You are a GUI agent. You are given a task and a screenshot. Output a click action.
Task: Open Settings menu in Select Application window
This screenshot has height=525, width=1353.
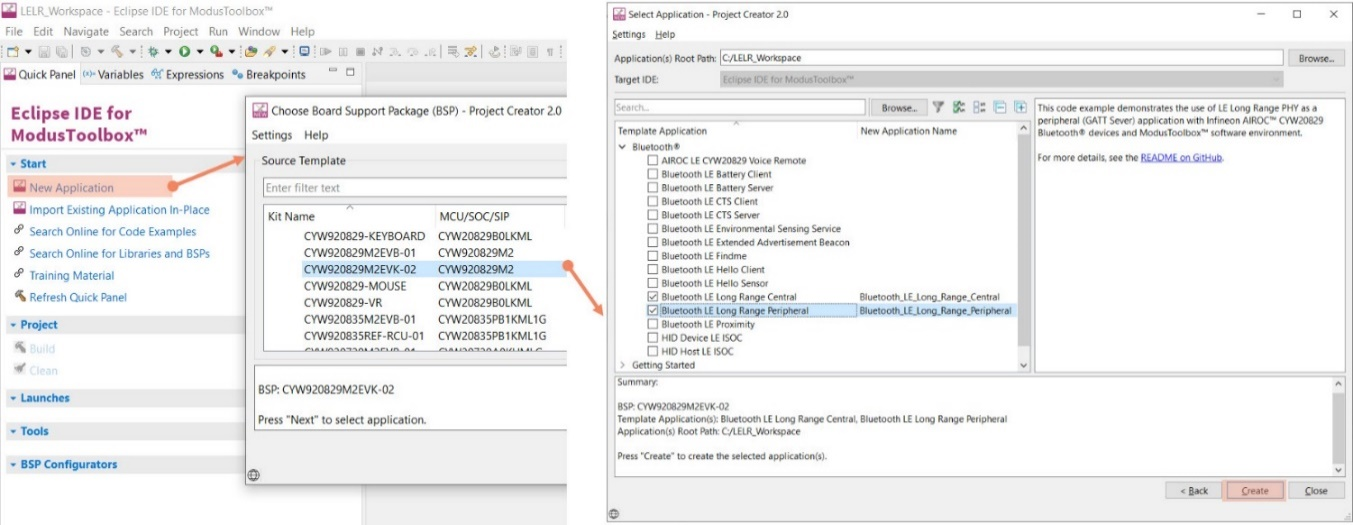(630, 35)
